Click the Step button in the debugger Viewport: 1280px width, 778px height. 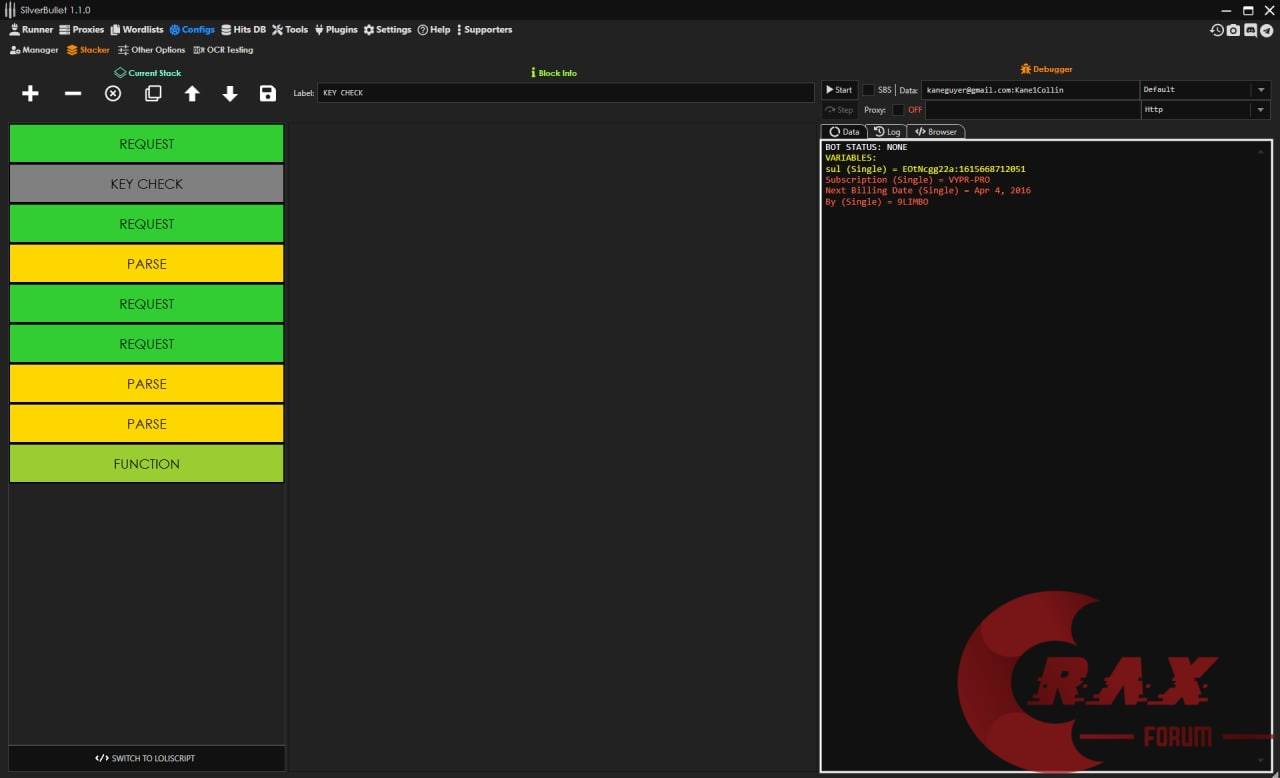pos(839,110)
